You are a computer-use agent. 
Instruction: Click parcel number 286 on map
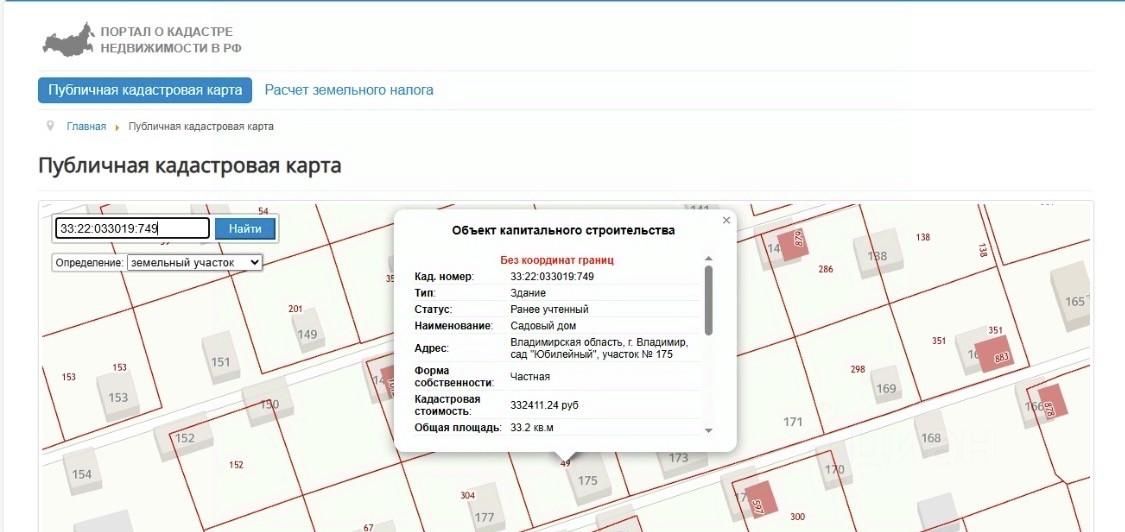826,269
